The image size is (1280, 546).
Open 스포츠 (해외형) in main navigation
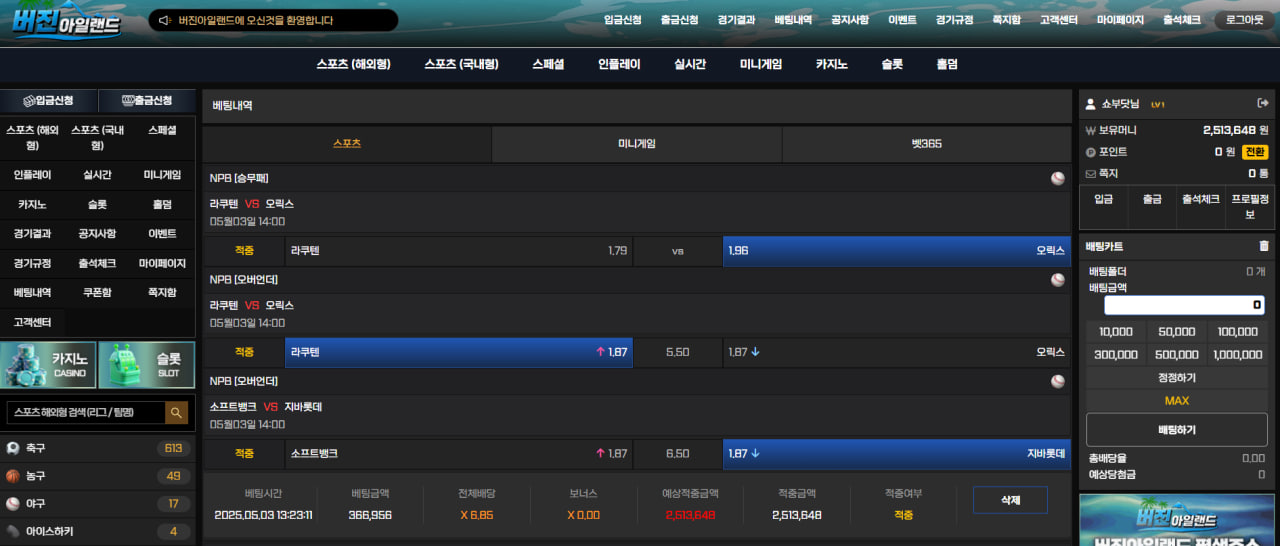pos(353,64)
